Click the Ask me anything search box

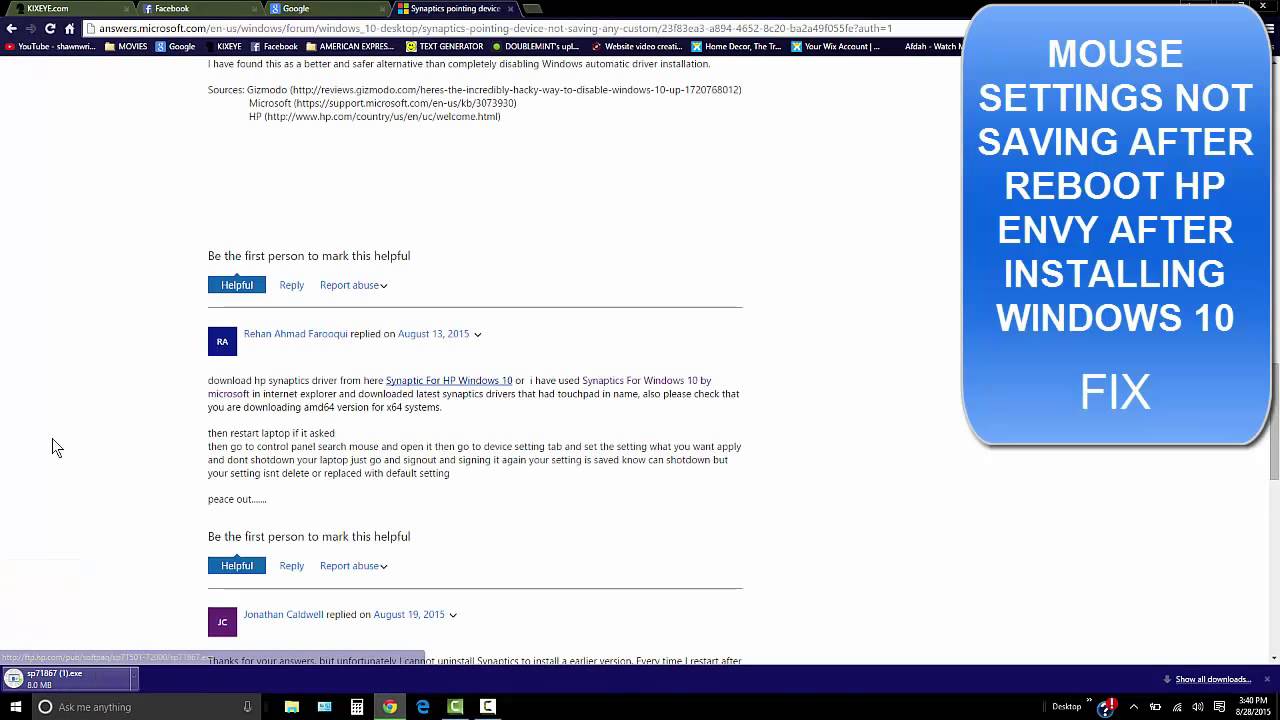pos(145,707)
